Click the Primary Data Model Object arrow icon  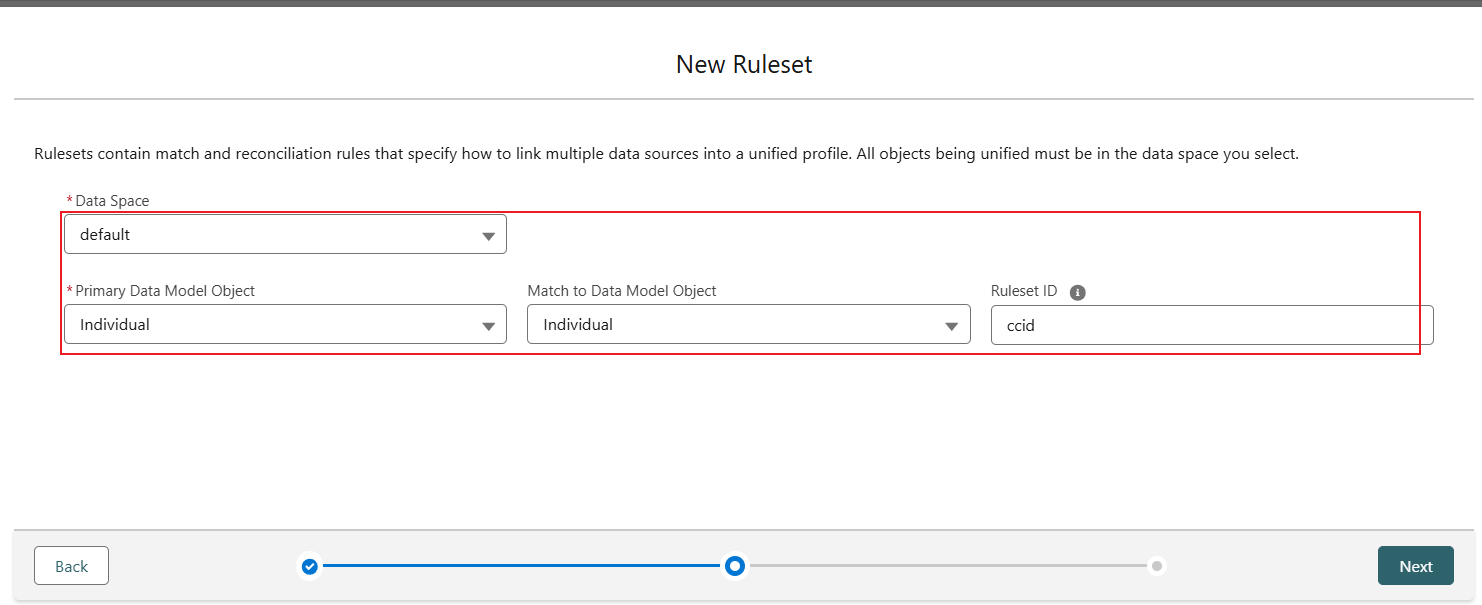click(488, 326)
